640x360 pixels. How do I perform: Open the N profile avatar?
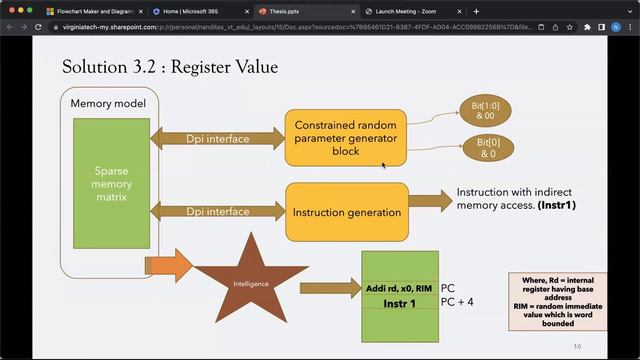pos(616,27)
